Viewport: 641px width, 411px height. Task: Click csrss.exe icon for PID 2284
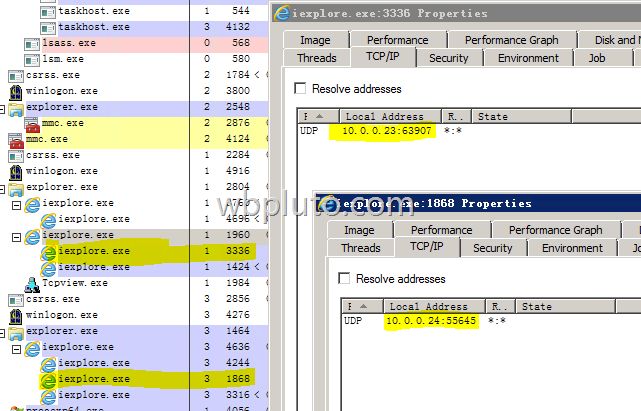[x=16, y=156]
